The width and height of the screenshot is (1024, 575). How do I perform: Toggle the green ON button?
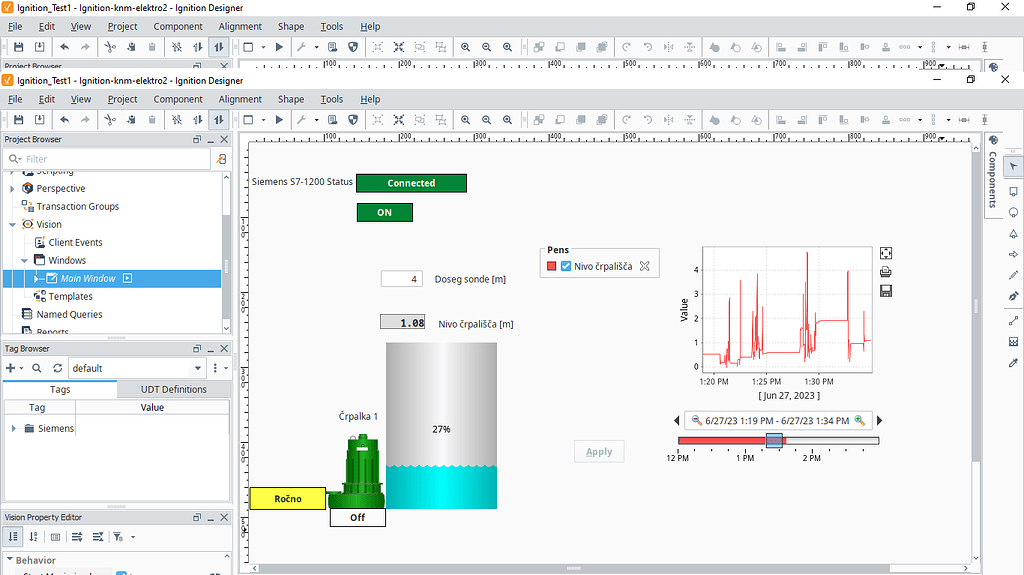pyautogui.click(x=384, y=212)
